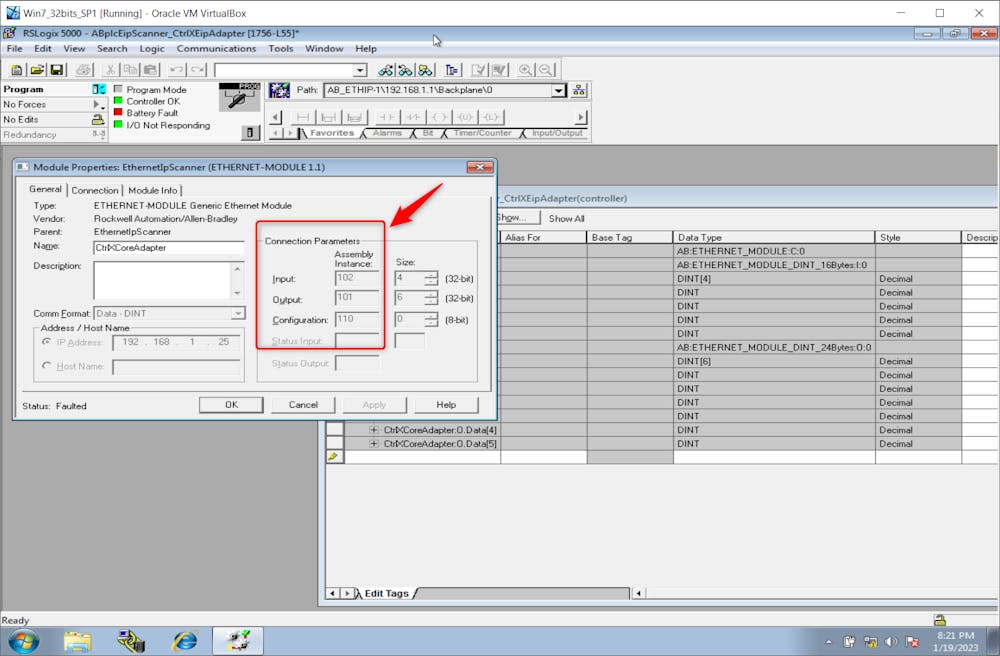Image resolution: width=1000 pixels, height=656 pixels.
Task: Select the Timer/Counter instruction tab
Action: [482, 133]
